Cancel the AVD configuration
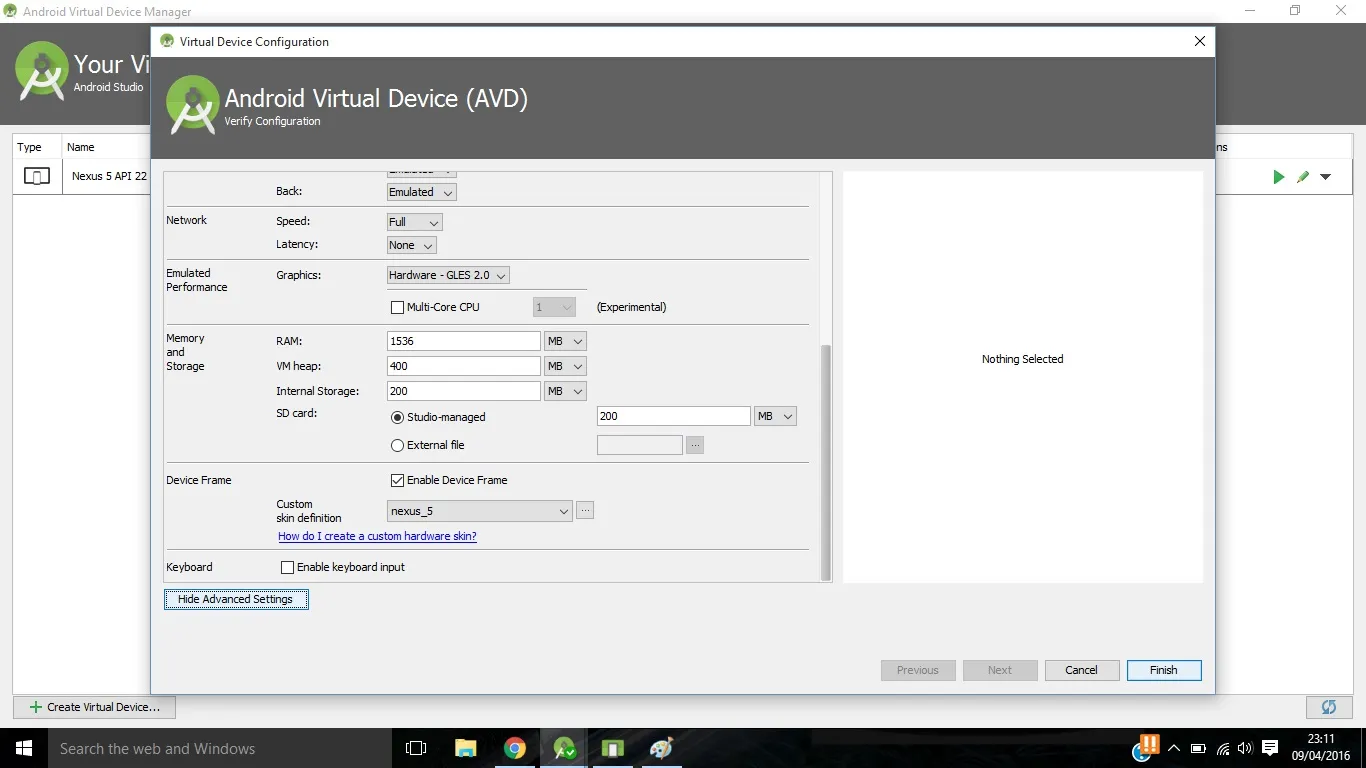The height and width of the screenshot is (768, 1366). [x=1081, y=670]
